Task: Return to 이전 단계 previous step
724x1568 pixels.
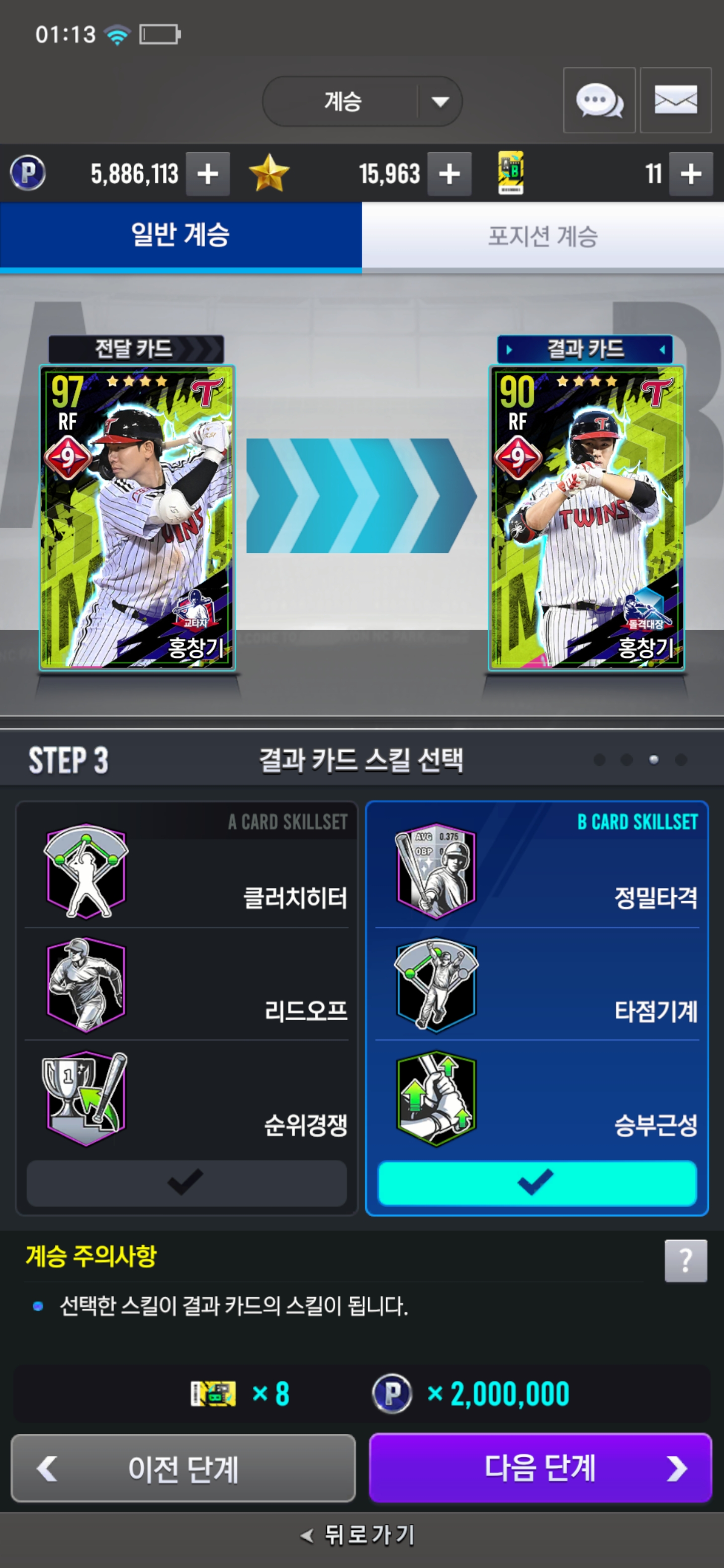Action: pyautogui.click(x=184, y=1467)
